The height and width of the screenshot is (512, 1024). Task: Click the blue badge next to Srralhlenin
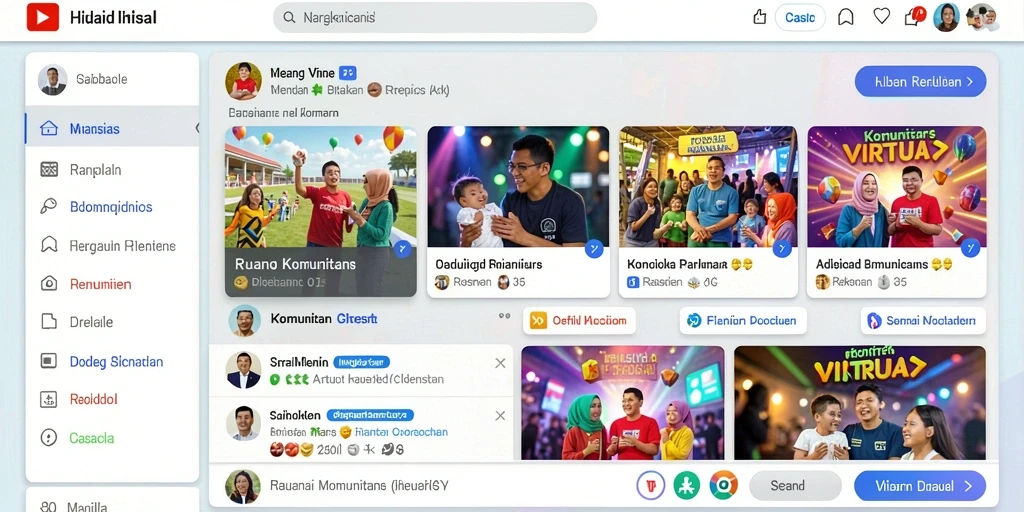point(361,362)
